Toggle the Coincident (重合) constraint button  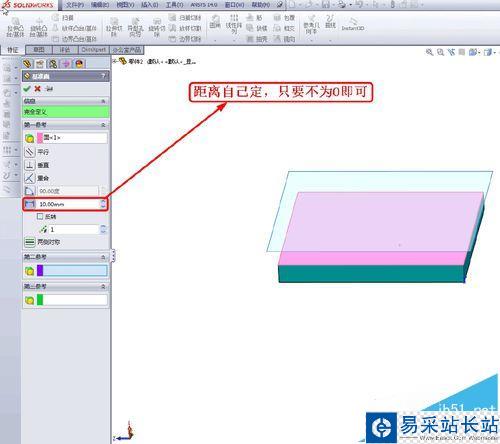pos(30,178)
